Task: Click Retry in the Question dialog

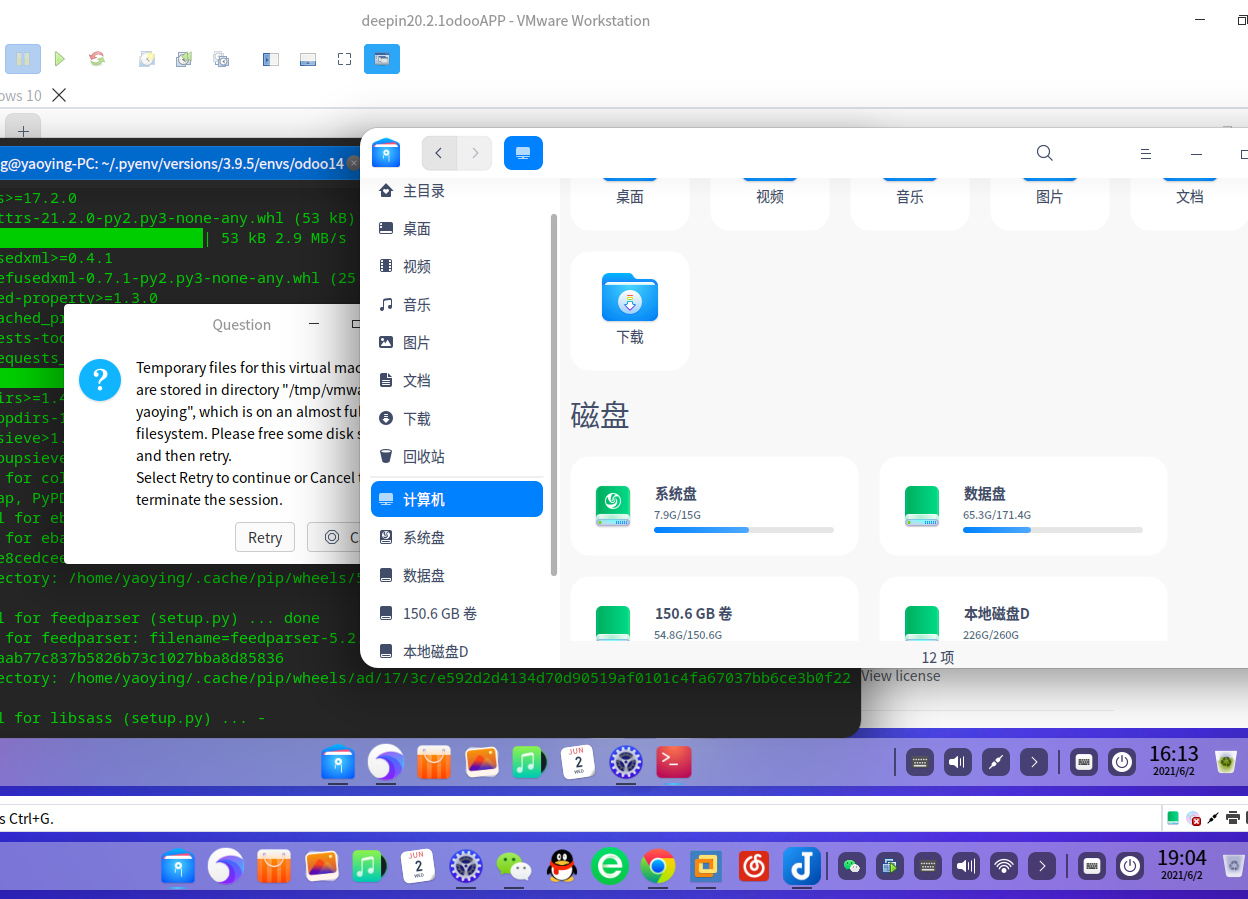Action: pos(265,537)
